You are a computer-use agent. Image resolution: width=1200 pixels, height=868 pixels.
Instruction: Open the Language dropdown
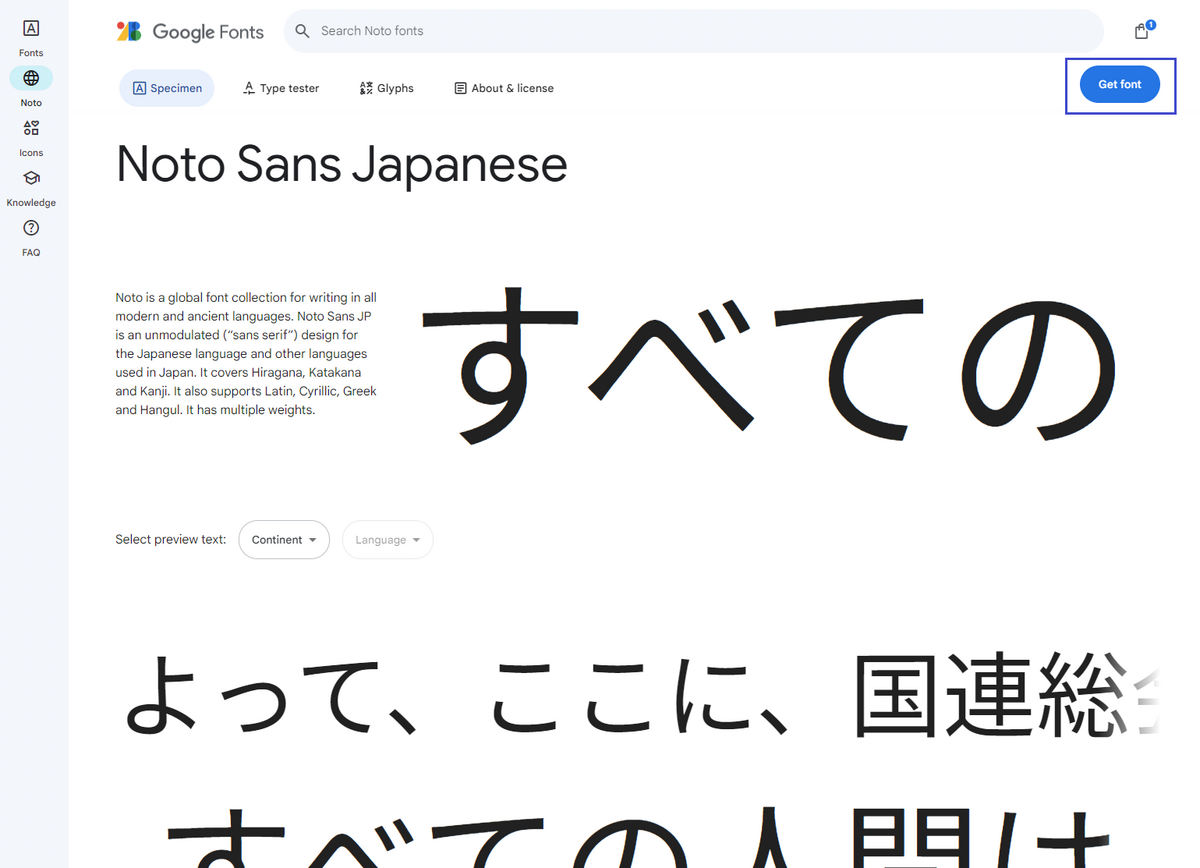388,540
